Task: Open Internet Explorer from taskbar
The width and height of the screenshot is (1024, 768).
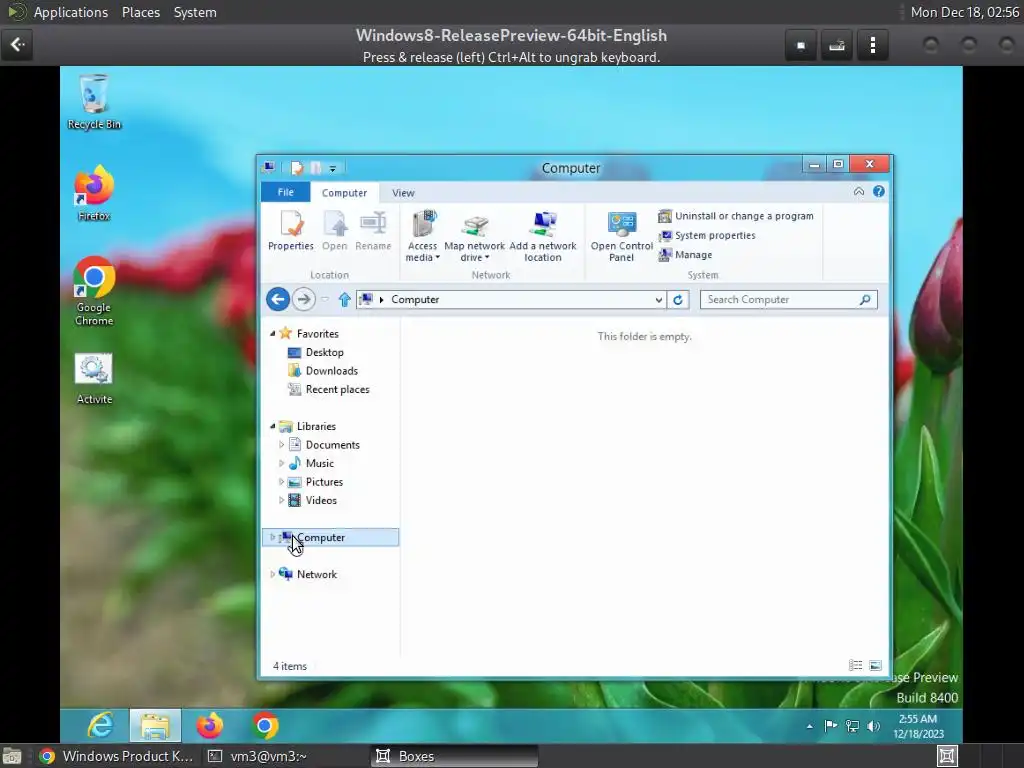Action: click(x=100, y=726)
